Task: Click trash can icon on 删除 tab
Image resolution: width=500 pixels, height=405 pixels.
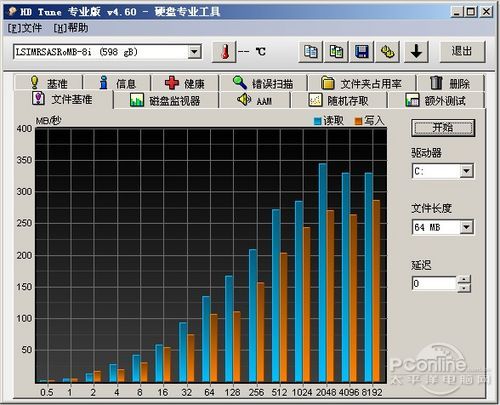Action: tap(436, 83)
